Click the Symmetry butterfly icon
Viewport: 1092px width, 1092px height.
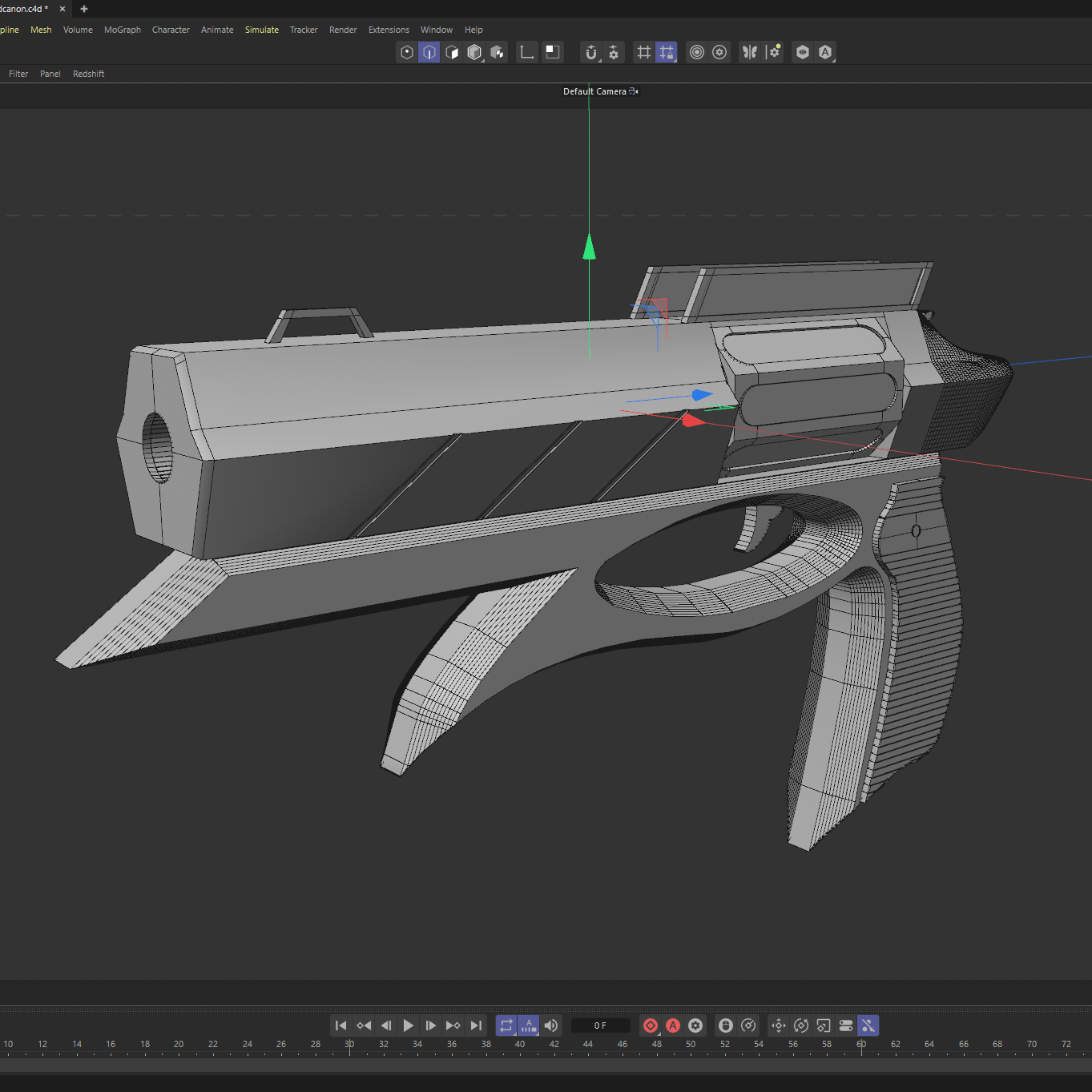(x=750, y=52)
